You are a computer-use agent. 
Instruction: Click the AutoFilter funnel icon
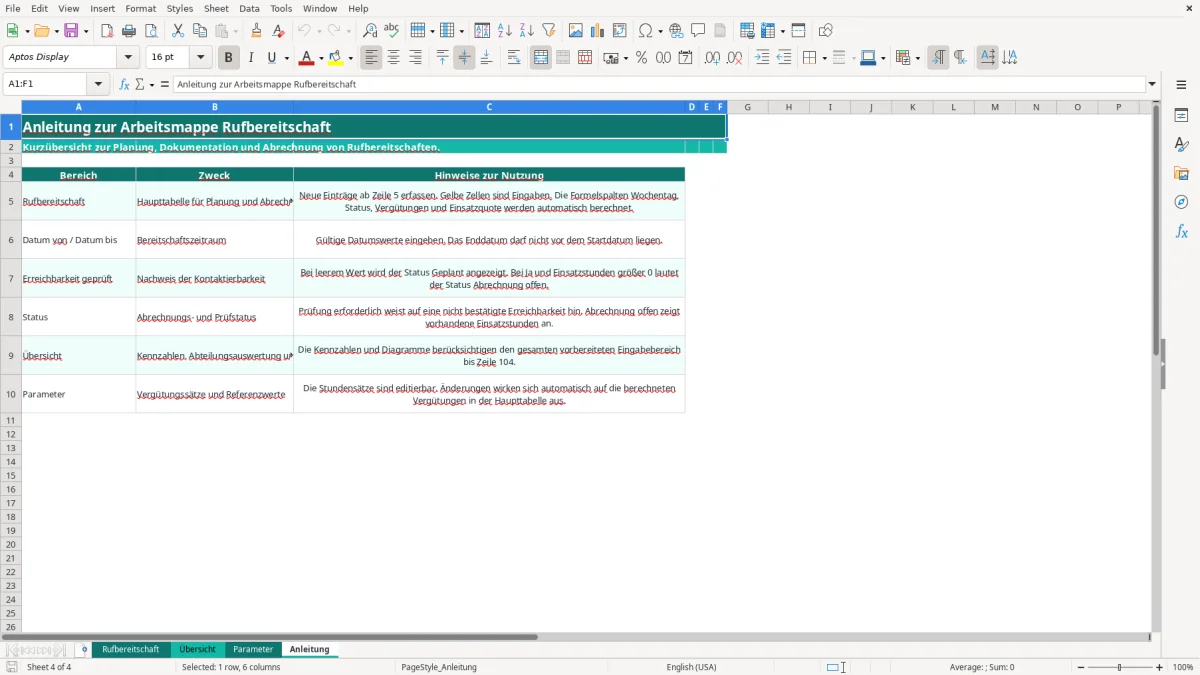[549, 31]
